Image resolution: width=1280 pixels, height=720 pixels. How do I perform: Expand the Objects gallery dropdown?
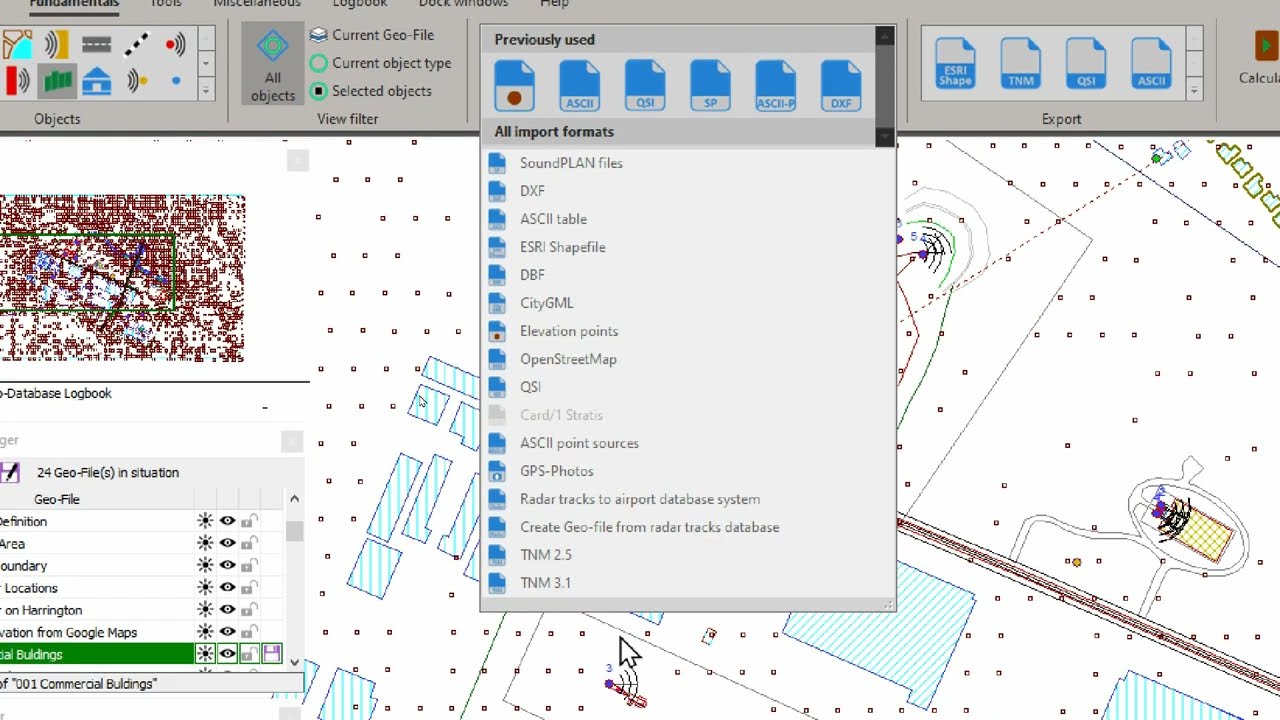[x=206, y=90]
